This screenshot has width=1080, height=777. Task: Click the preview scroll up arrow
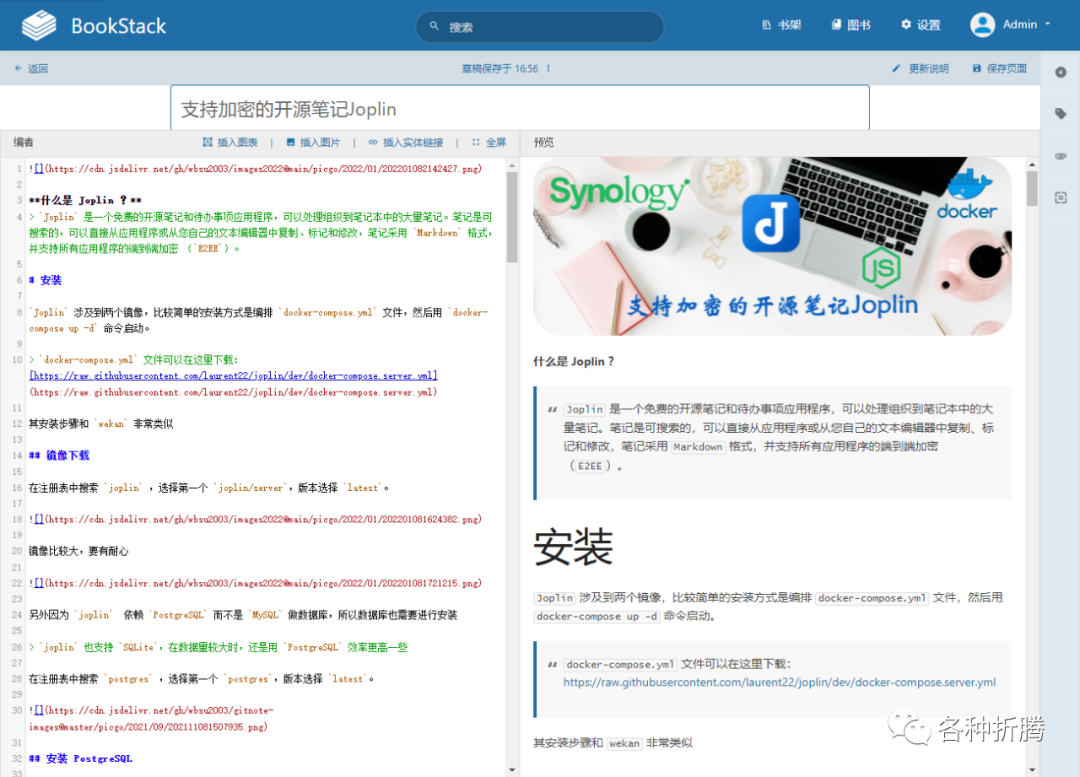pos(1032,165)
